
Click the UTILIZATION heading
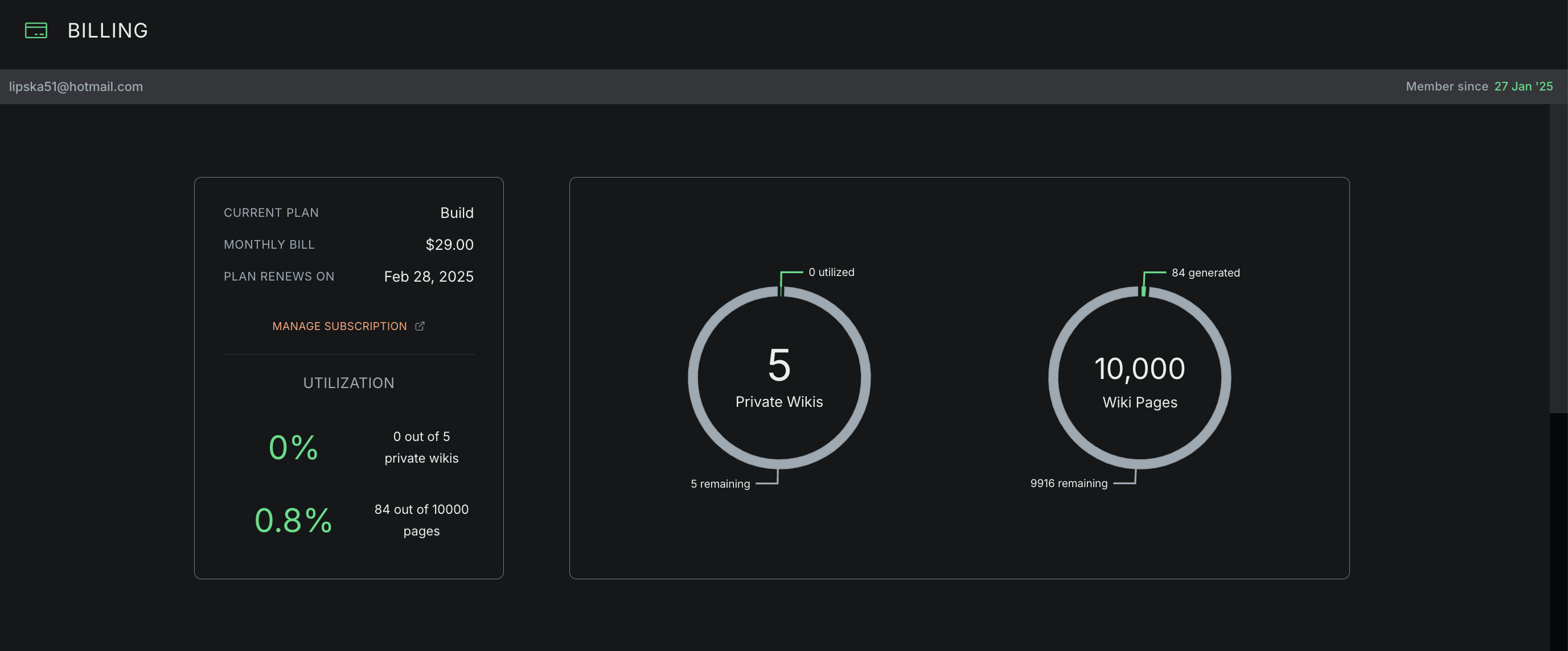349,383
